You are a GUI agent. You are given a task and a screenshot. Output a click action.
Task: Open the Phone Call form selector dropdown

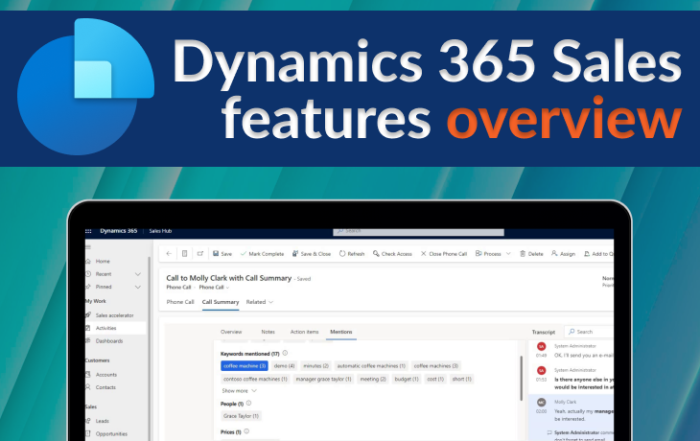[x=214, y=287]
